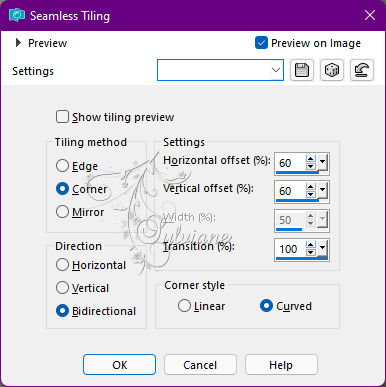Choose Vertical direction option
386x387 pixels.
62,288
